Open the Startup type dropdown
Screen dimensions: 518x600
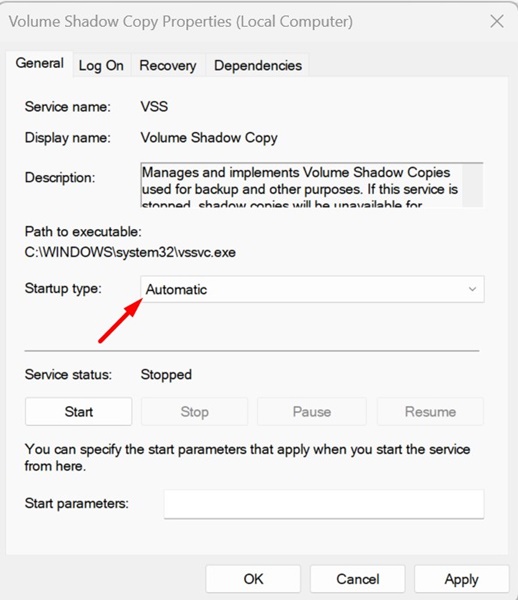tap(312, 289)
